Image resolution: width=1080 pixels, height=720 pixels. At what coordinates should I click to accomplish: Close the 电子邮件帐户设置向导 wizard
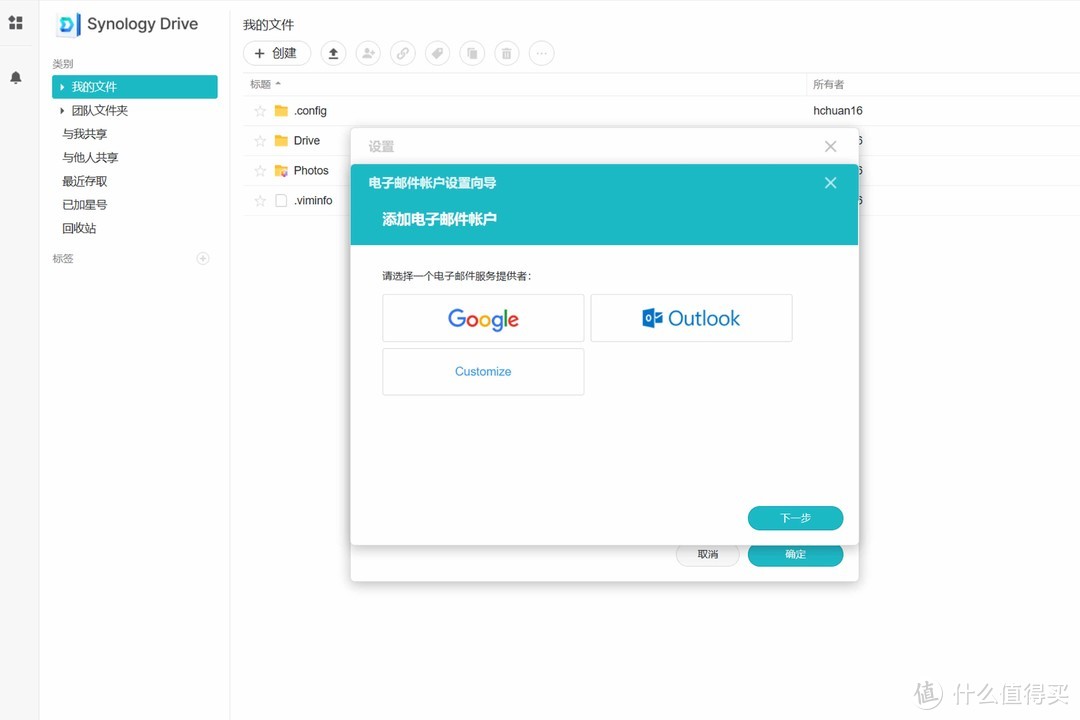pyautogui.click(x=831, y=183)
